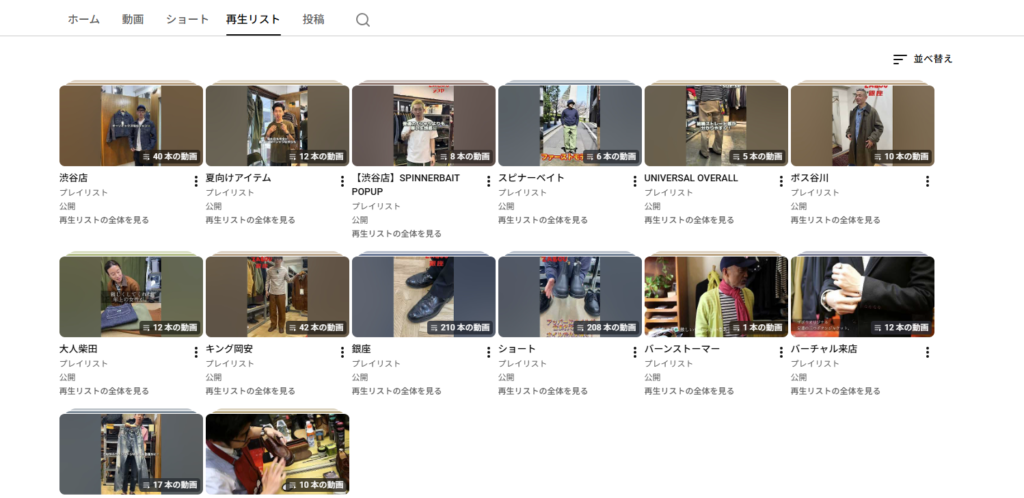Open the 並べ替え sort menu
Image resolution: width=1024 pixels, height=498 pixels.
[x=923, y=59]
